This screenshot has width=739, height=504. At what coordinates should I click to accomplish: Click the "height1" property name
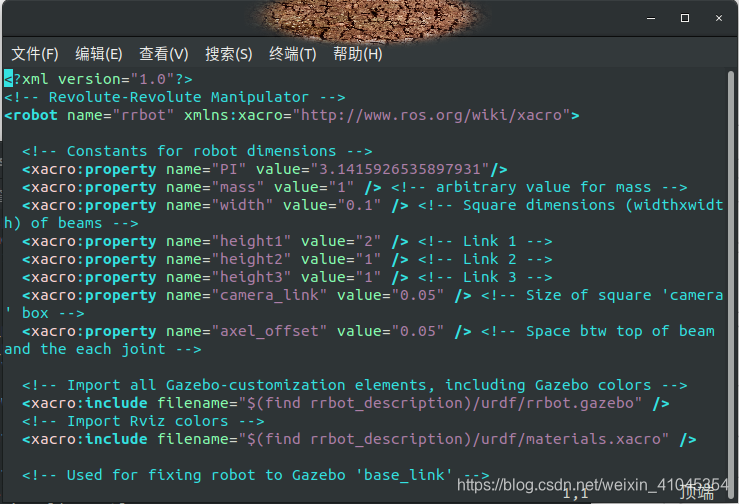pyautogui.click(x=251, y=241)
